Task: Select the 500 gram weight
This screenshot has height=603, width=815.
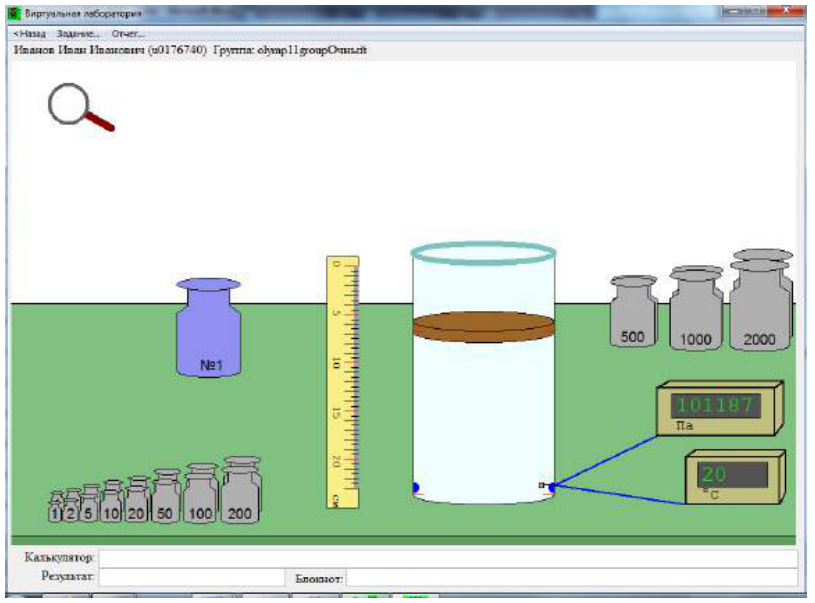Action: pos(633,311)
